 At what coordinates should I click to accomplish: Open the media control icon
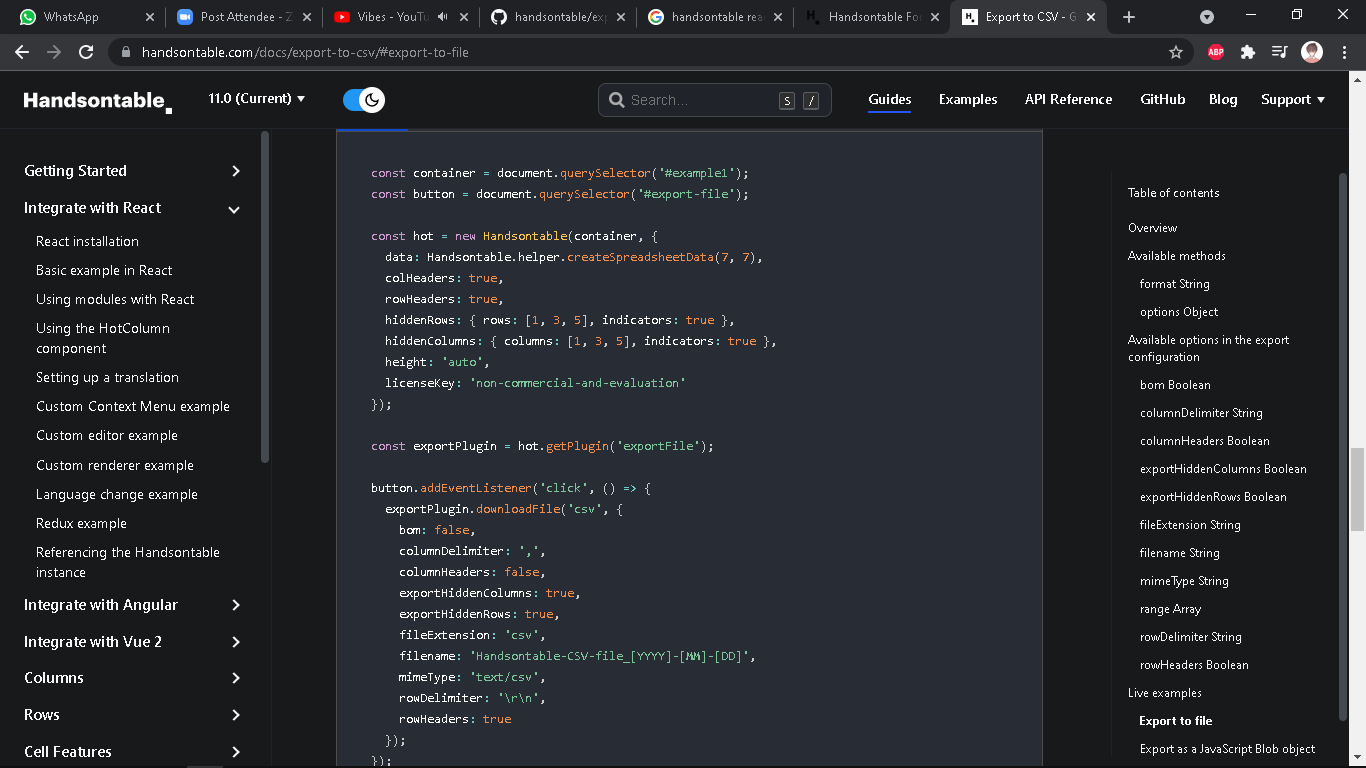(1280, 52)
